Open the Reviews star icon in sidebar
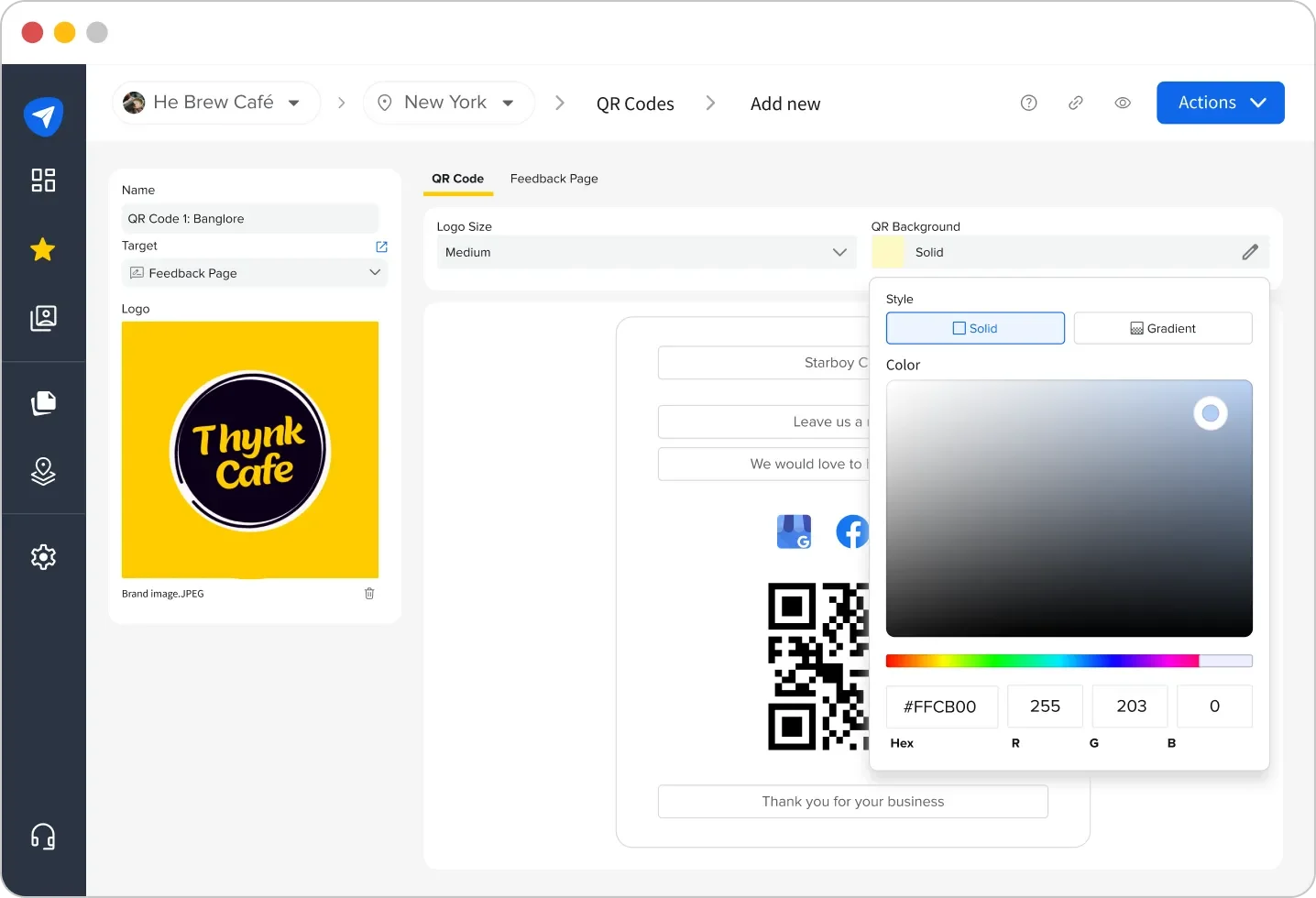1316x898 pixels. pos(43,249)
